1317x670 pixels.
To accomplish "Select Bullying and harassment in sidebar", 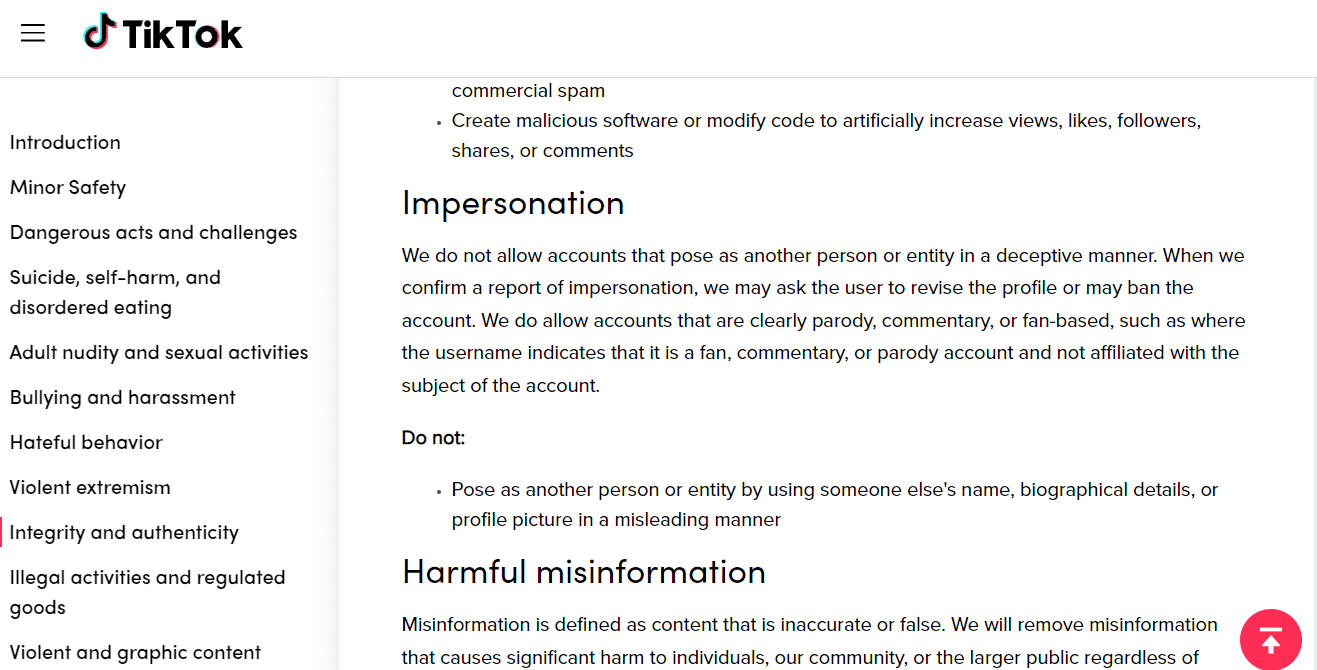I will click(x=123, y=397).
